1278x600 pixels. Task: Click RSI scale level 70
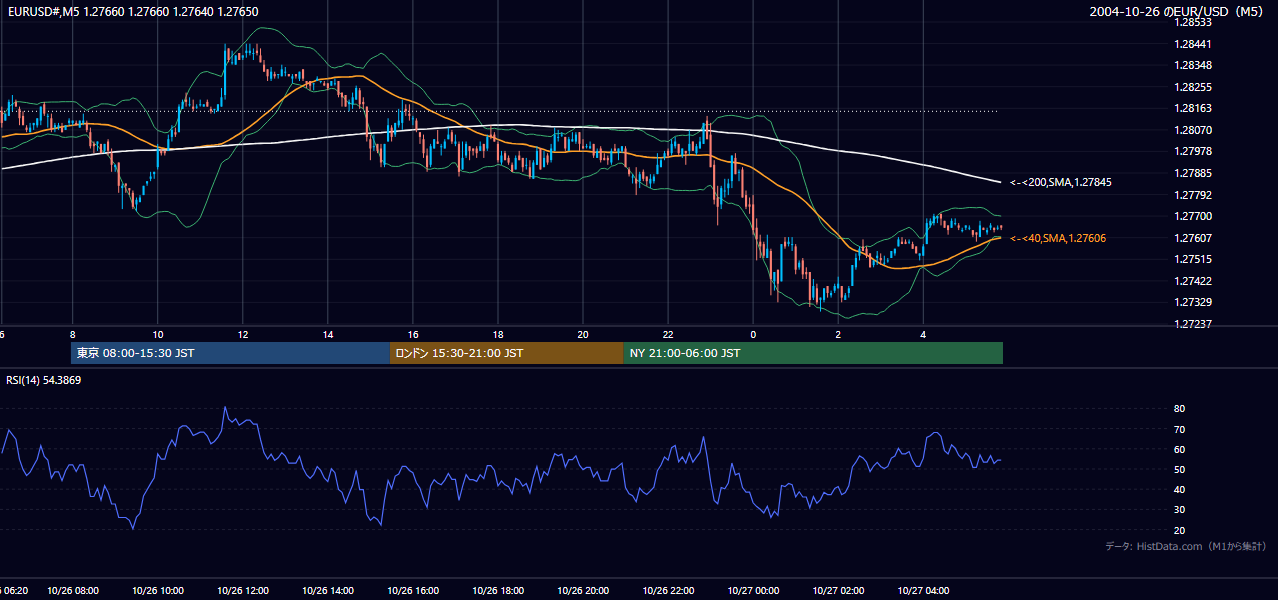pos(1179,429)
